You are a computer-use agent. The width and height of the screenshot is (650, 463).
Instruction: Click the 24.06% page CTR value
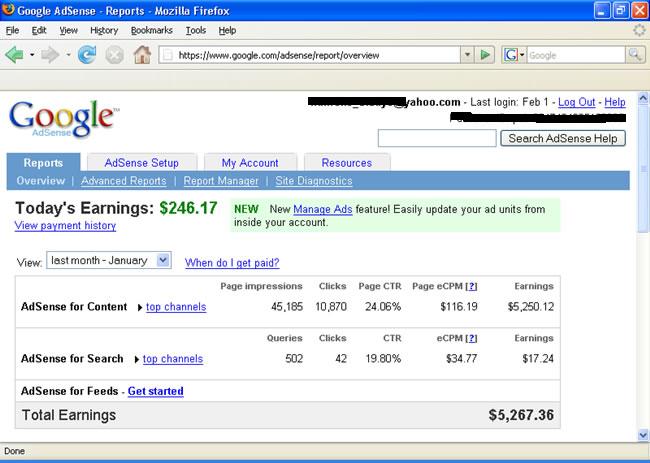(383, 307)
